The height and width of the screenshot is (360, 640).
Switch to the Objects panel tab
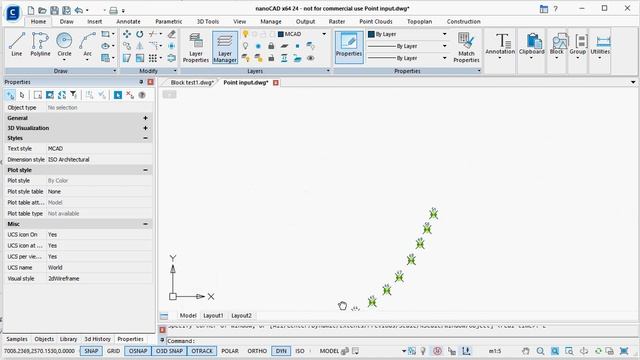[44, 339]
